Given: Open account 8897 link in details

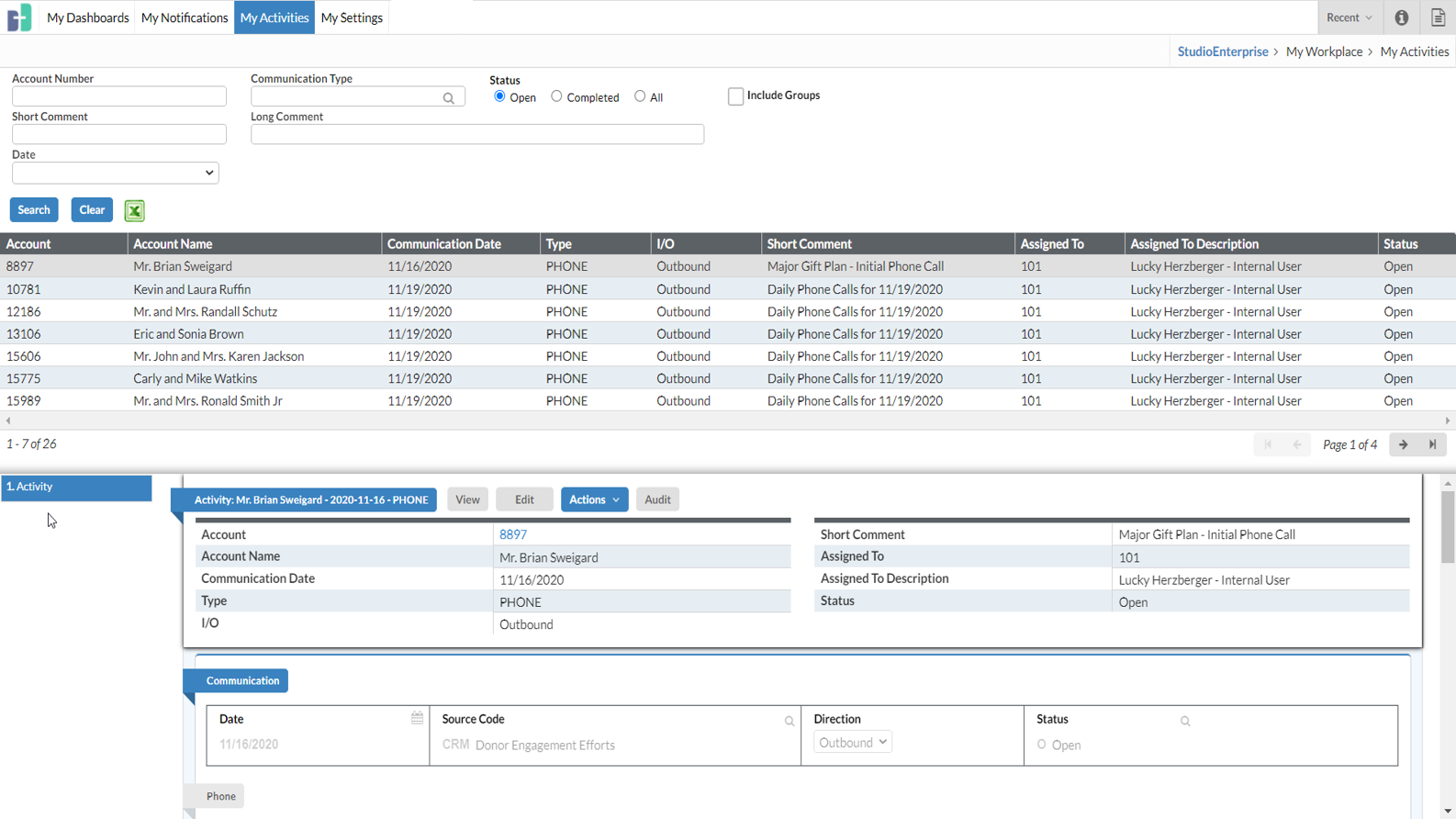Looking at the screenshot, I should (513, 534).
